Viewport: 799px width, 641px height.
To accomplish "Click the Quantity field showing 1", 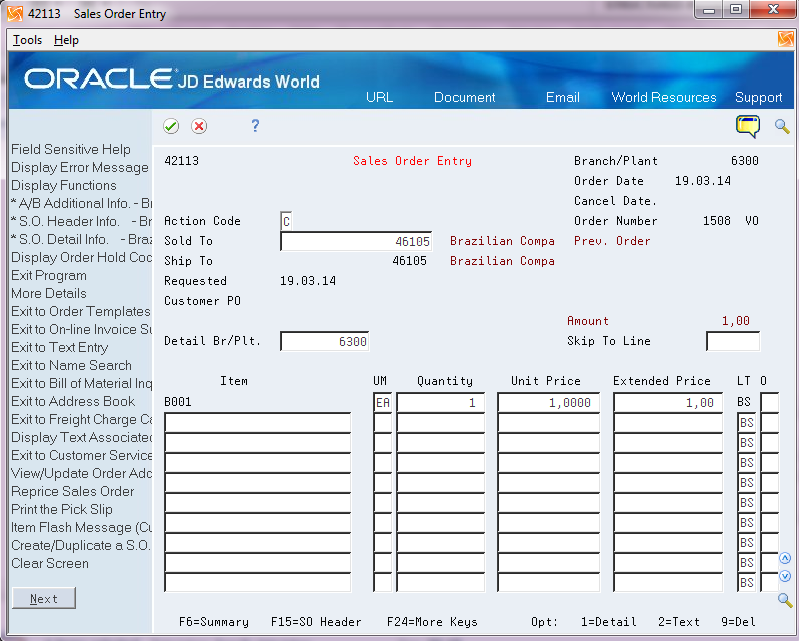I will (x=441, y=403).
